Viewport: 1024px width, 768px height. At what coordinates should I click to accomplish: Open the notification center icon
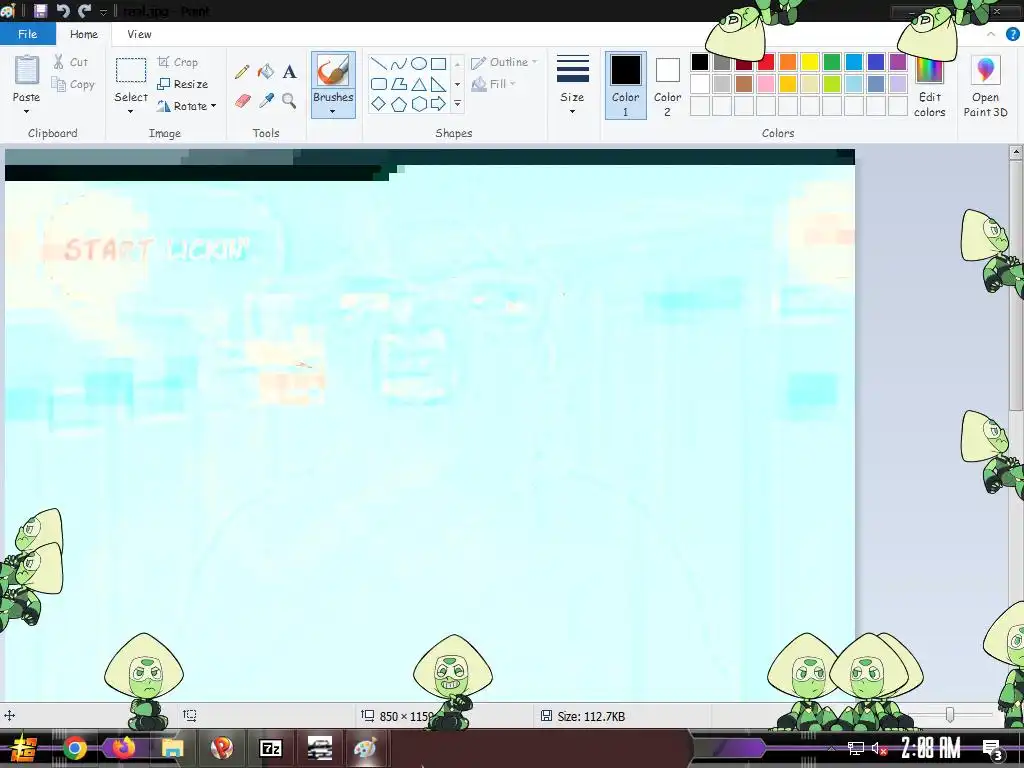click(x=993, y=749)
